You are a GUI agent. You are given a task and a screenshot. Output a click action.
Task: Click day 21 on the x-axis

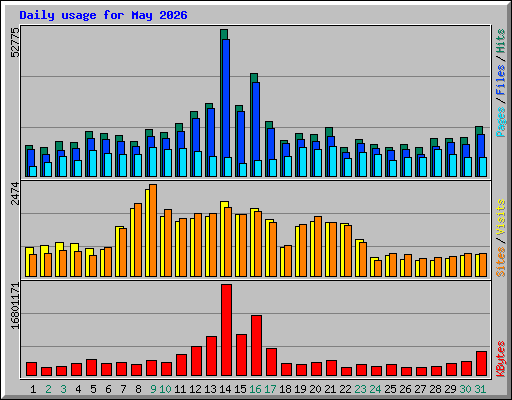[x=330, y=389]
